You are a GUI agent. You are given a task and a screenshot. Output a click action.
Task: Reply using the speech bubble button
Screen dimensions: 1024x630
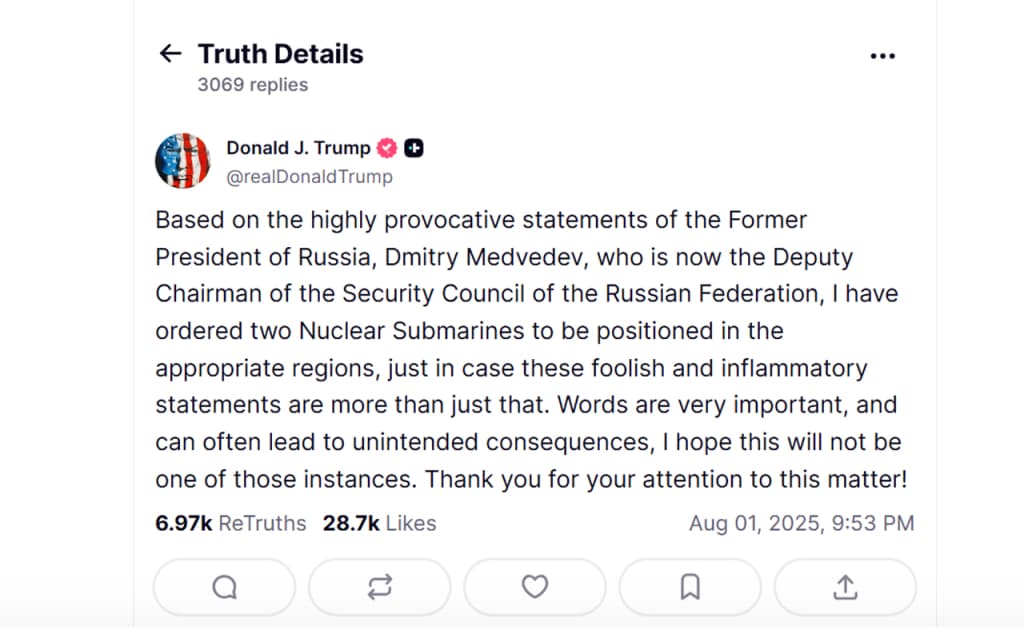(225, 587)
